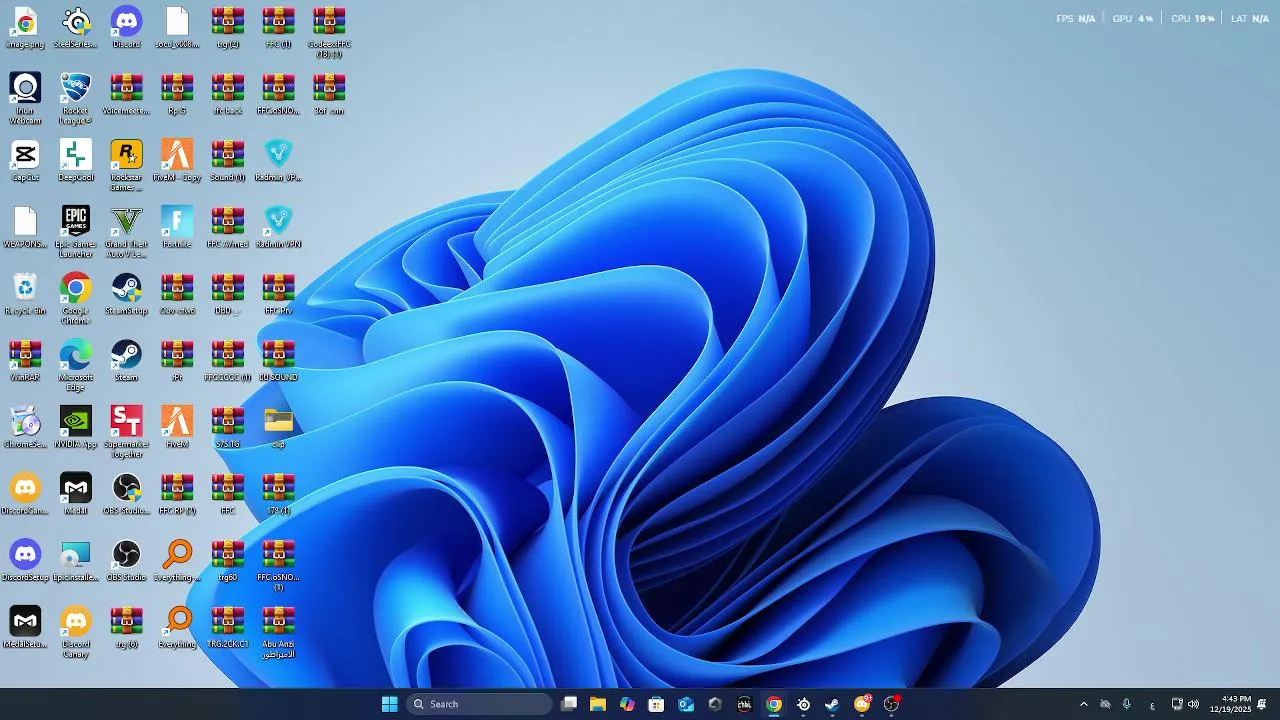The height and width of the screenshot is (720, 1280).
Task: Click the microphone tray icon
Action: pyautogui.click(x=1127, y=704)
